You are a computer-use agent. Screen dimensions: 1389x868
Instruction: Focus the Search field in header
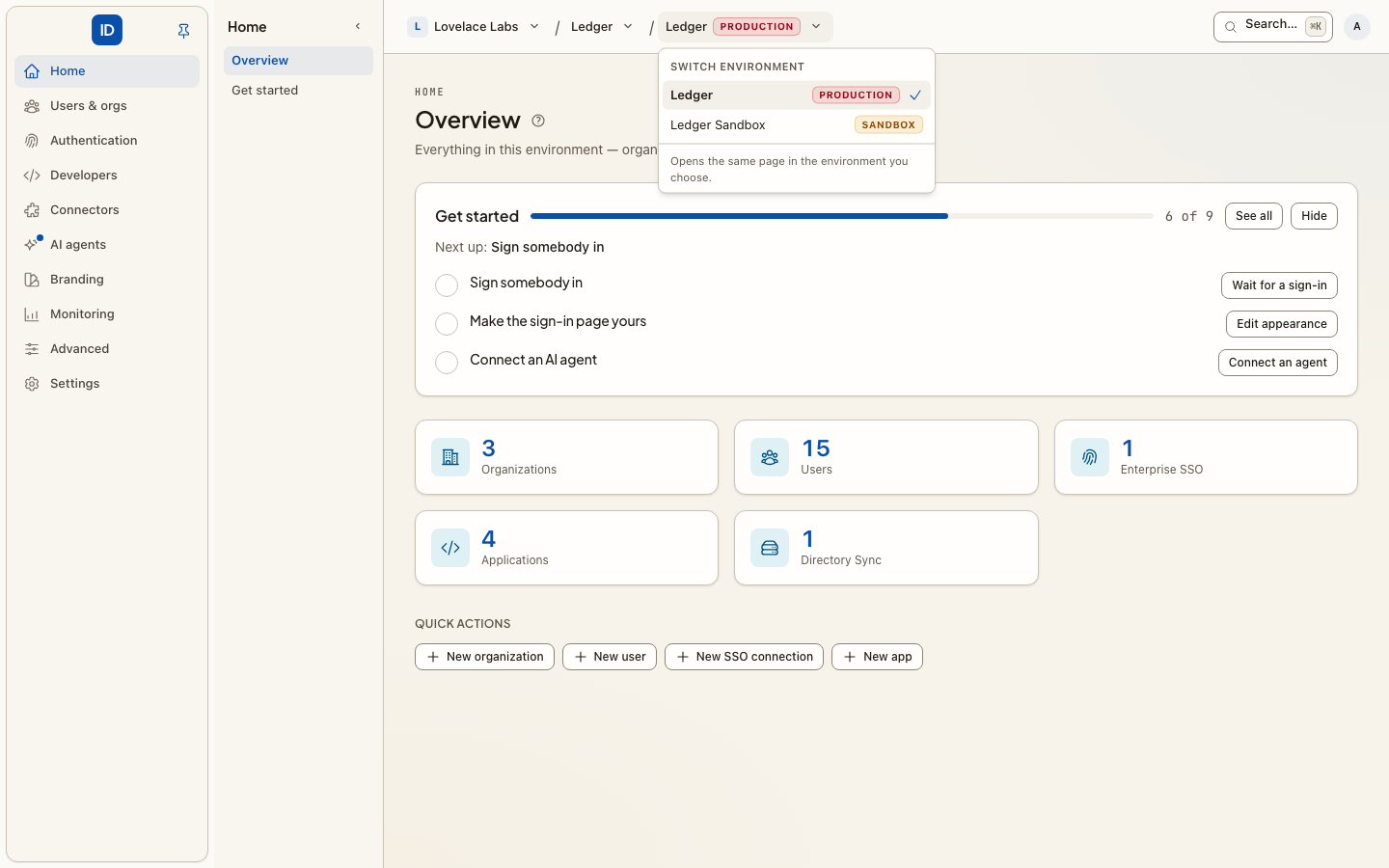pos(1273,27)
